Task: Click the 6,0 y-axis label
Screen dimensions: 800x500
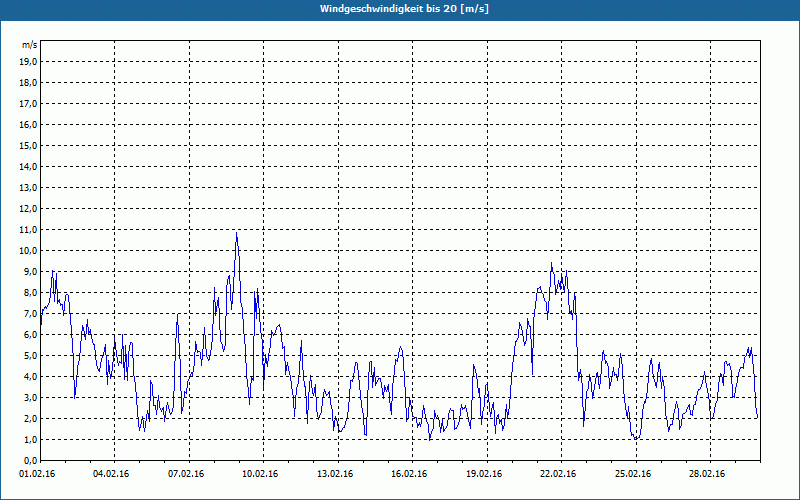Action: [x=30, y=334]
